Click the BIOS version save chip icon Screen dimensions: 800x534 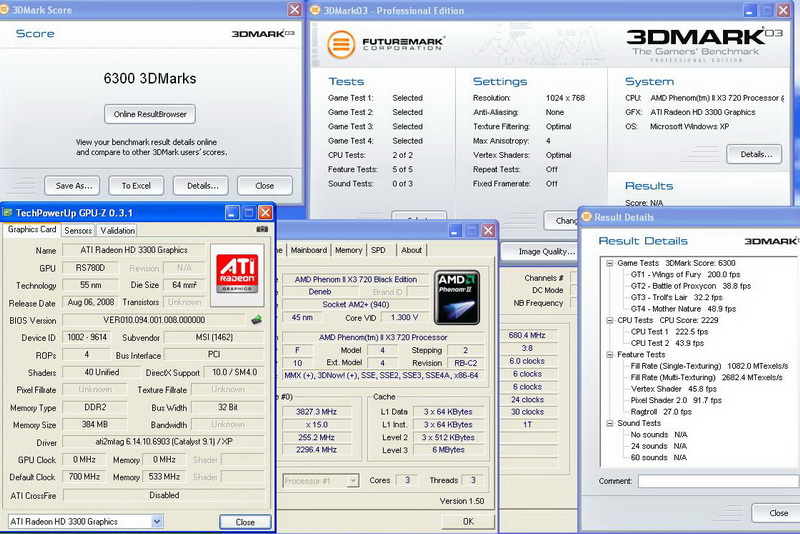tap(257, 320)
